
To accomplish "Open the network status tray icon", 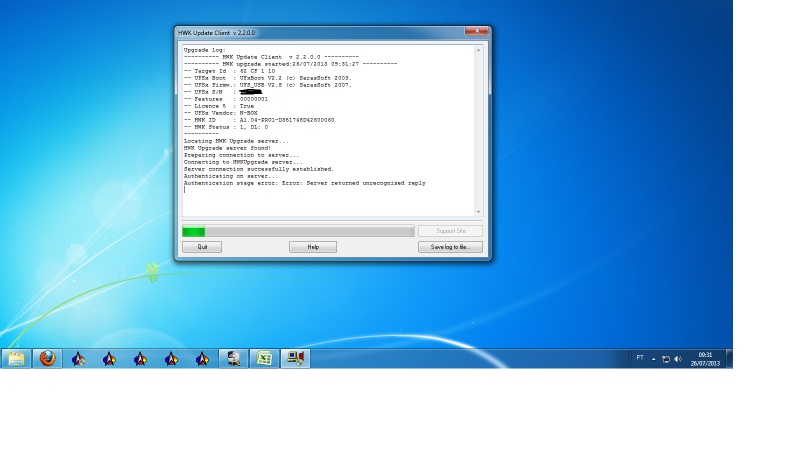I will (x=666, y=359).
